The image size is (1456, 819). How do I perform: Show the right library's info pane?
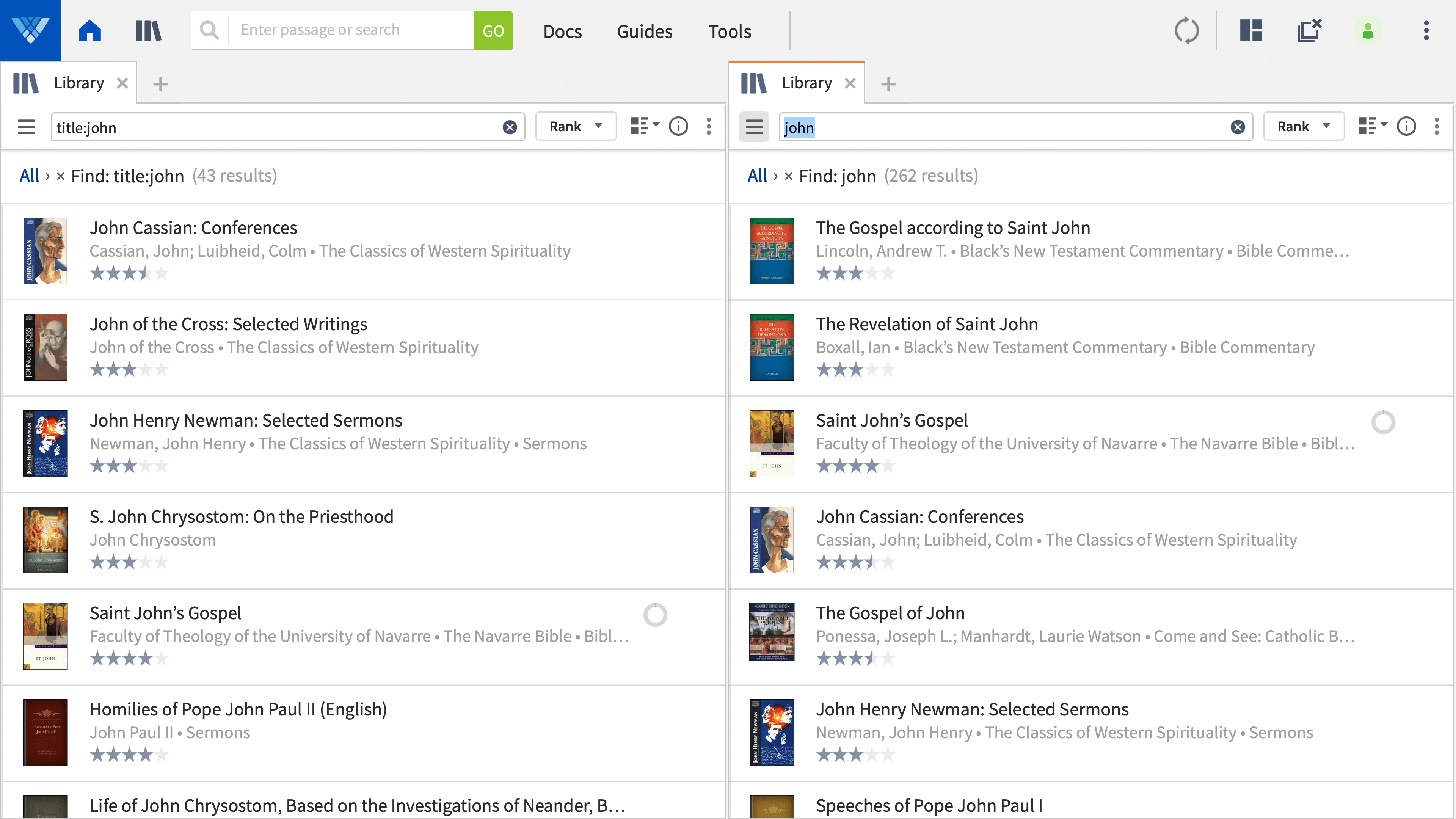pos(1406,126)
